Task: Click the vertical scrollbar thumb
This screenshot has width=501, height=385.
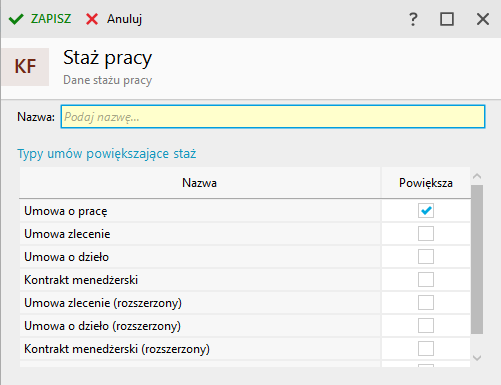Action: coord(477,259)
